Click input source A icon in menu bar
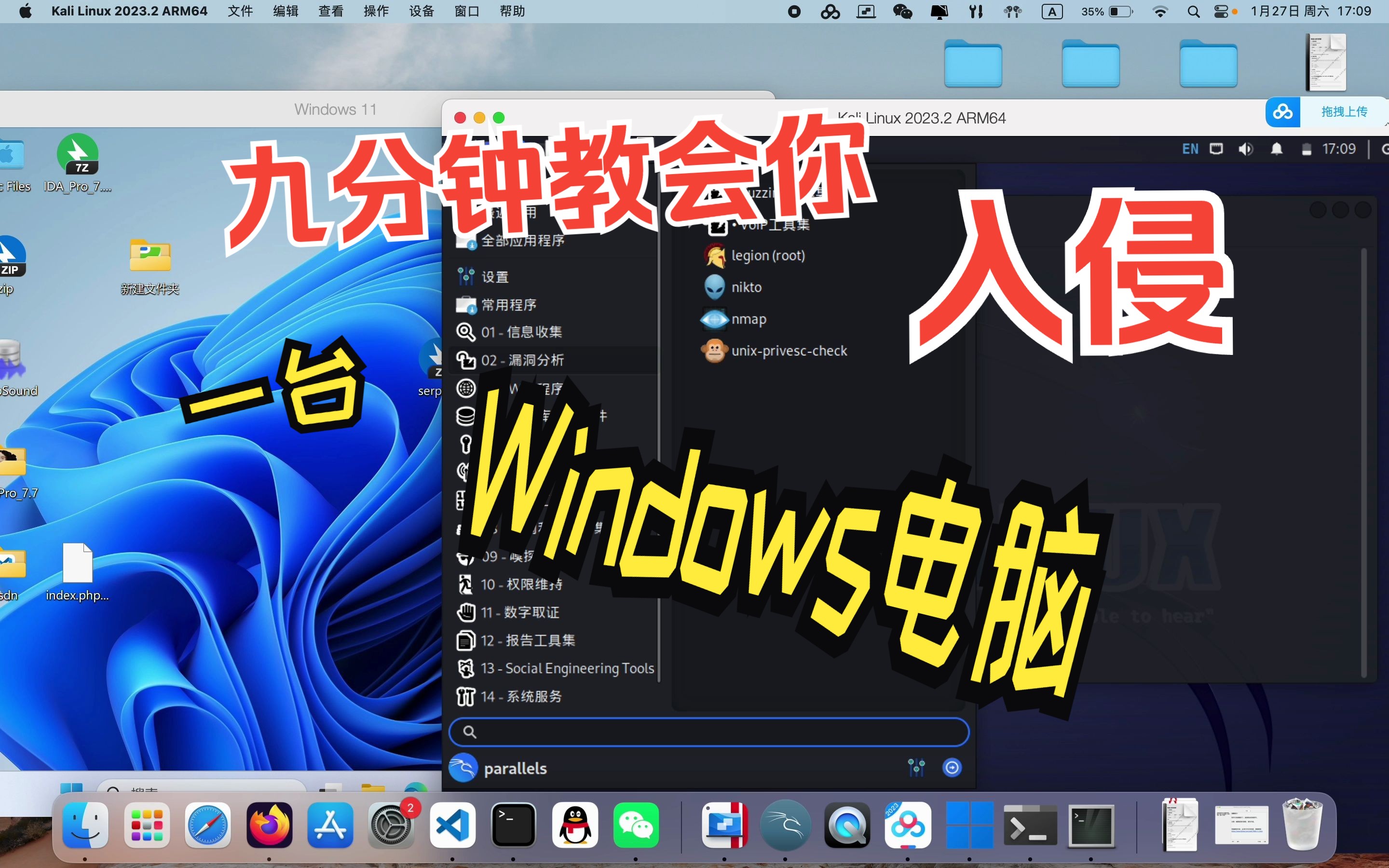Screen dimensions: 1389x868 click(1052, 12)
